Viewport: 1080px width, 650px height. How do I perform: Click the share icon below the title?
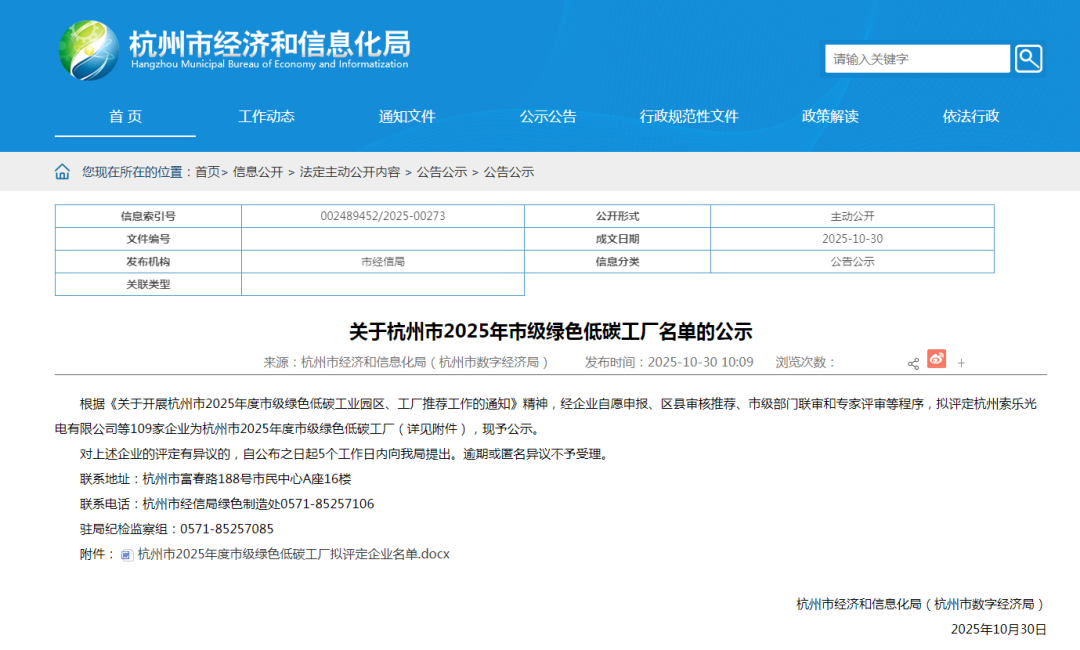913,363
